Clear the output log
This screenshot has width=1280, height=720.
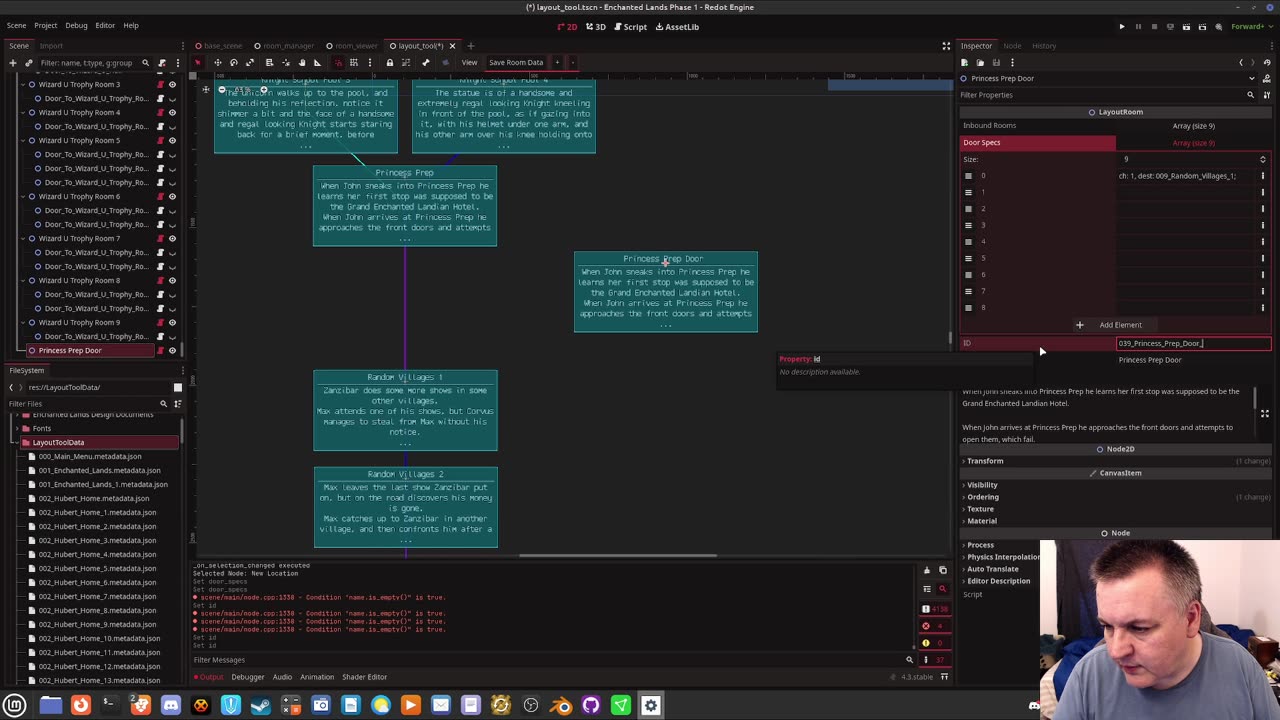pyautogui.click(x=926, y=570)
